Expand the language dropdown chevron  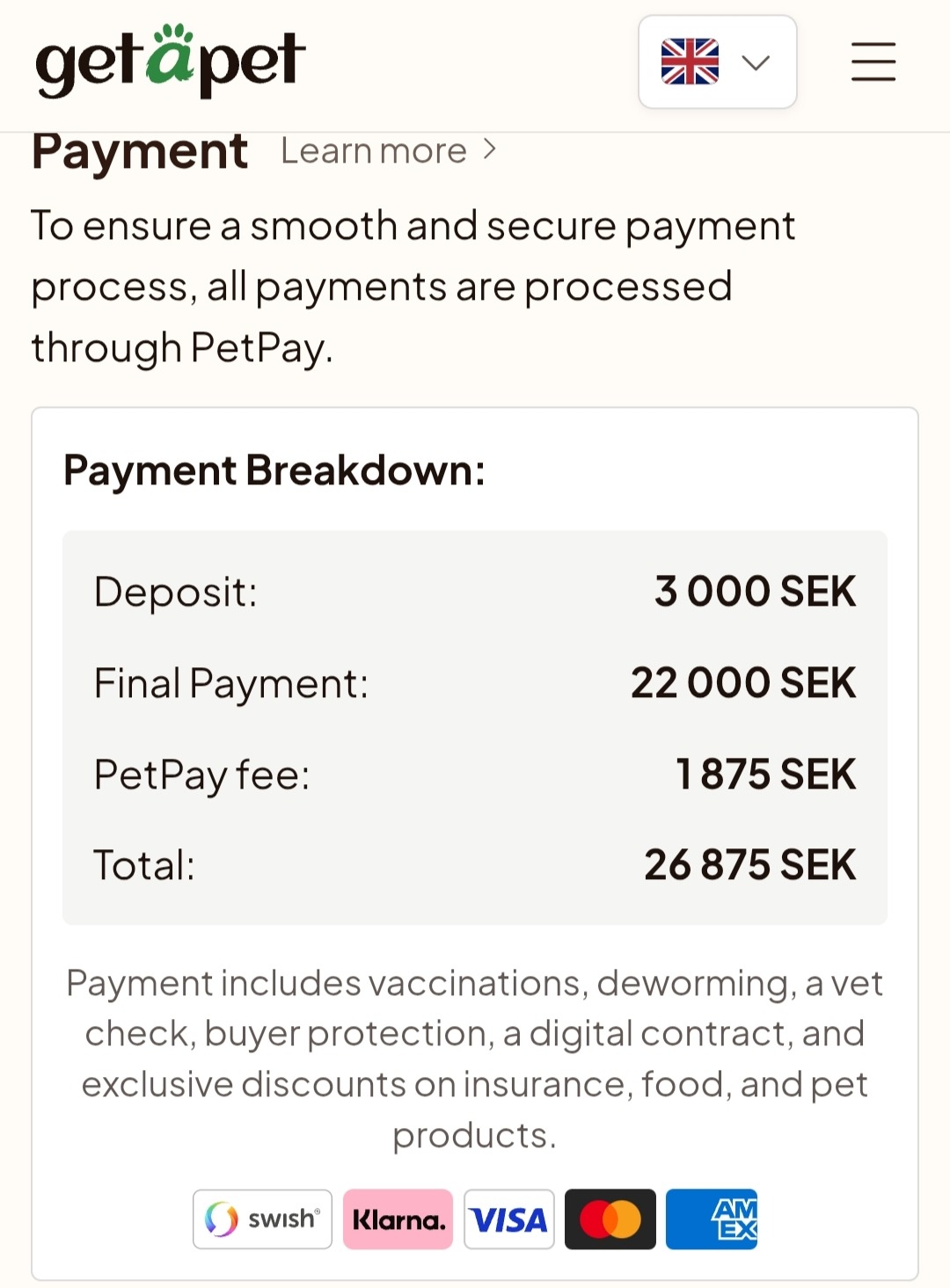[756, 62]
